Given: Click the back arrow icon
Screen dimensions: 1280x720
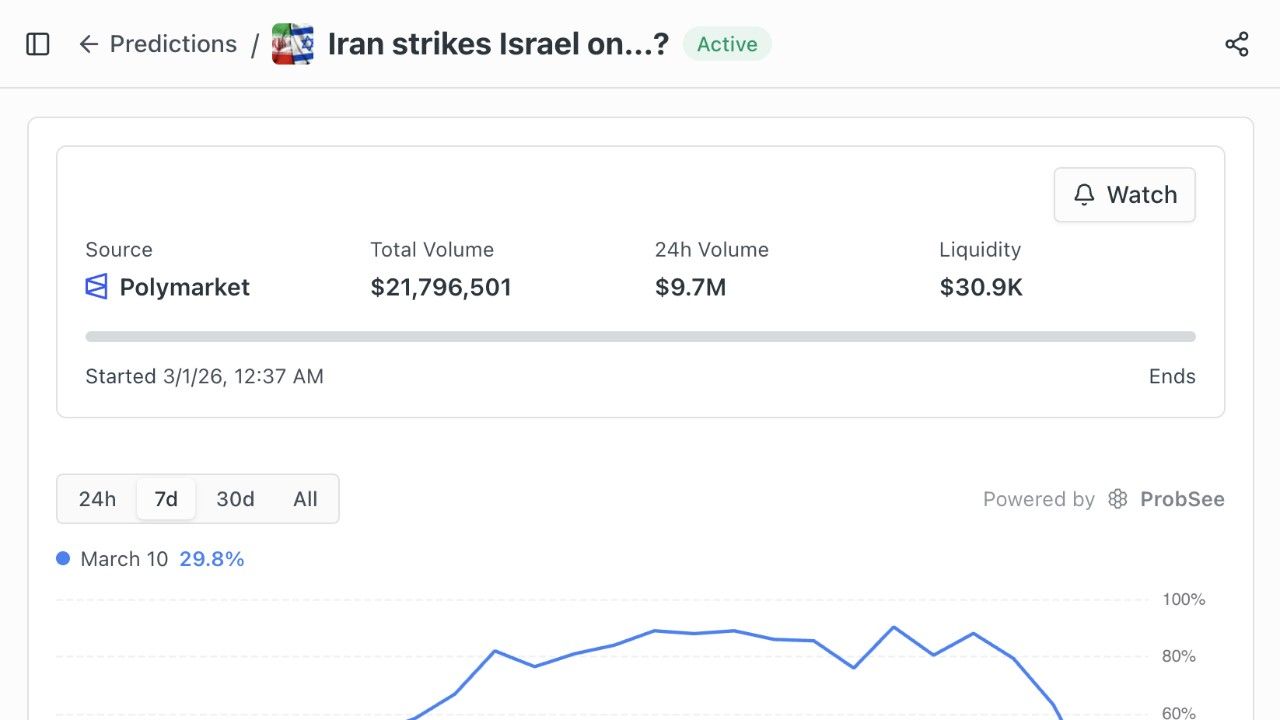Looking at the screenshot, I should [x=89, y=44].
